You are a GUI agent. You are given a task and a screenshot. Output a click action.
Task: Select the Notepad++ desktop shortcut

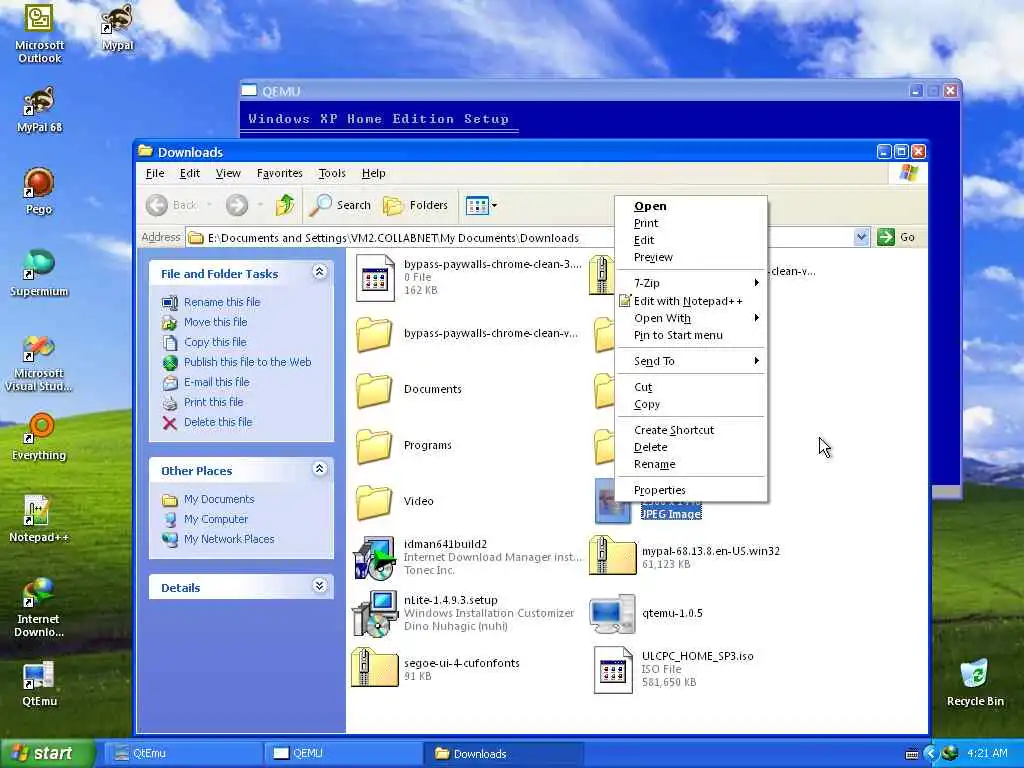click(x=39, y=519)
